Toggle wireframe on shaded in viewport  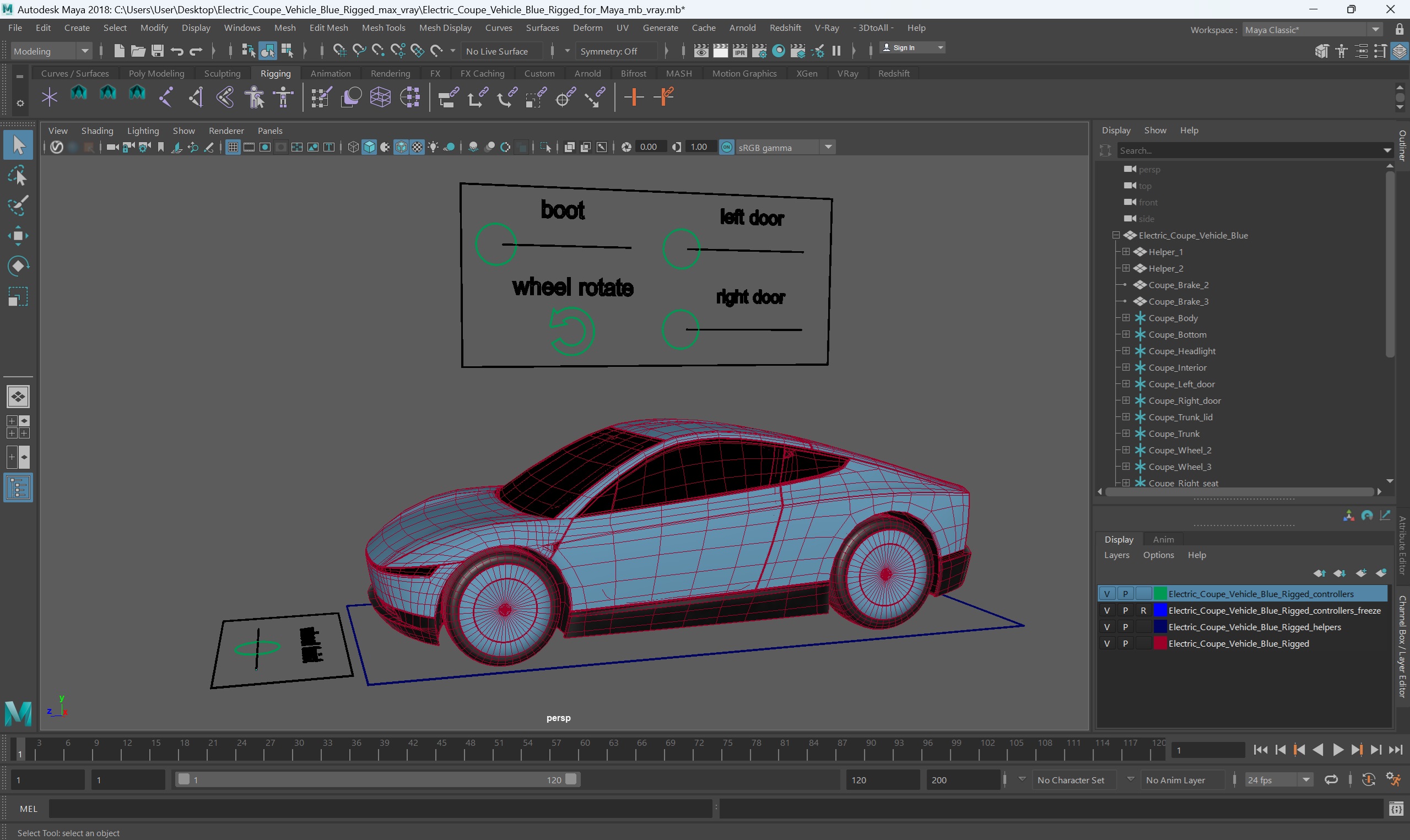[401, 147]
